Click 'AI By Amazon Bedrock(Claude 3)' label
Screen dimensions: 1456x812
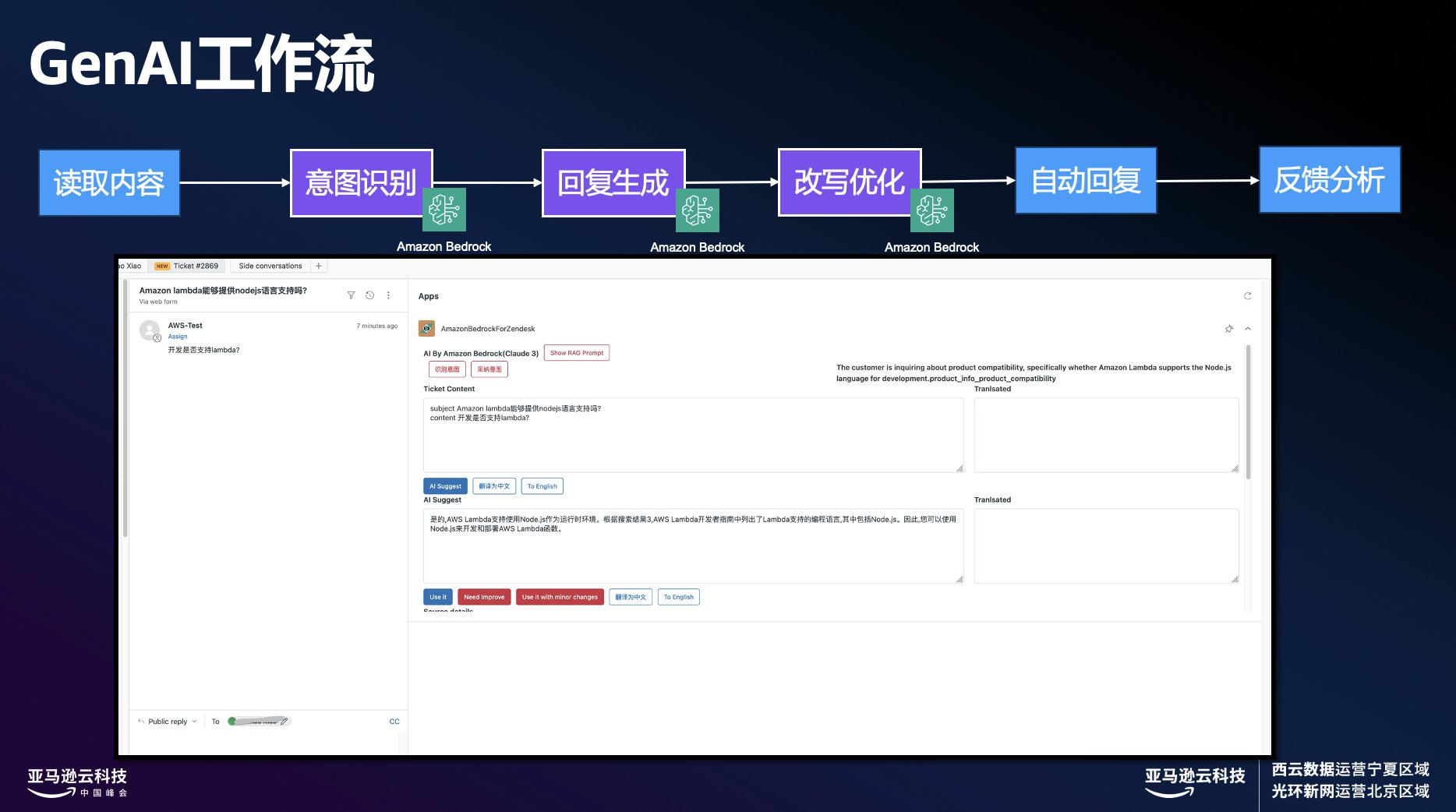(481, 354)
